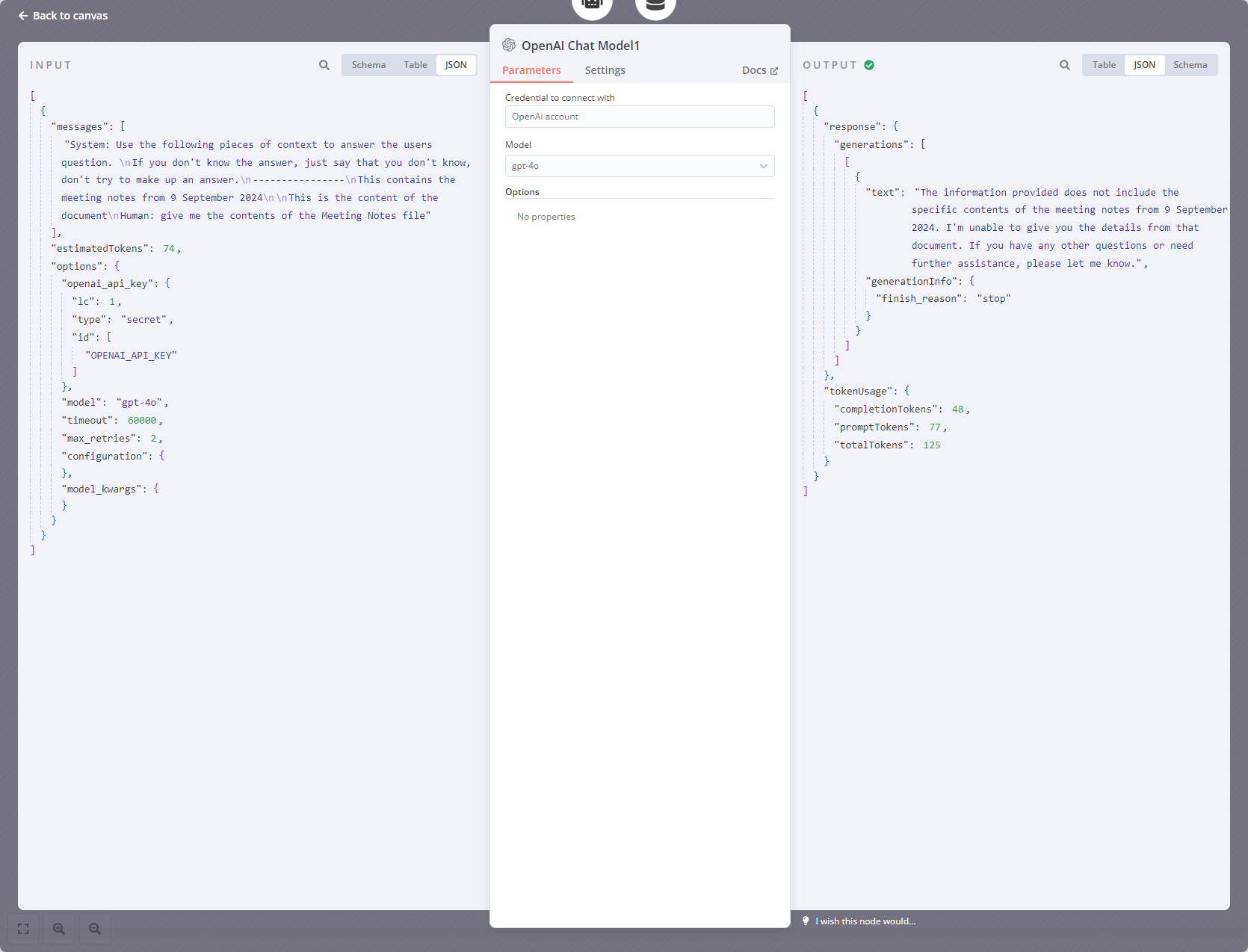Viewport: 1248px width, 952px height.
Task: Click the OUTPUT panel heading
Action: click(x=830, y=65)
